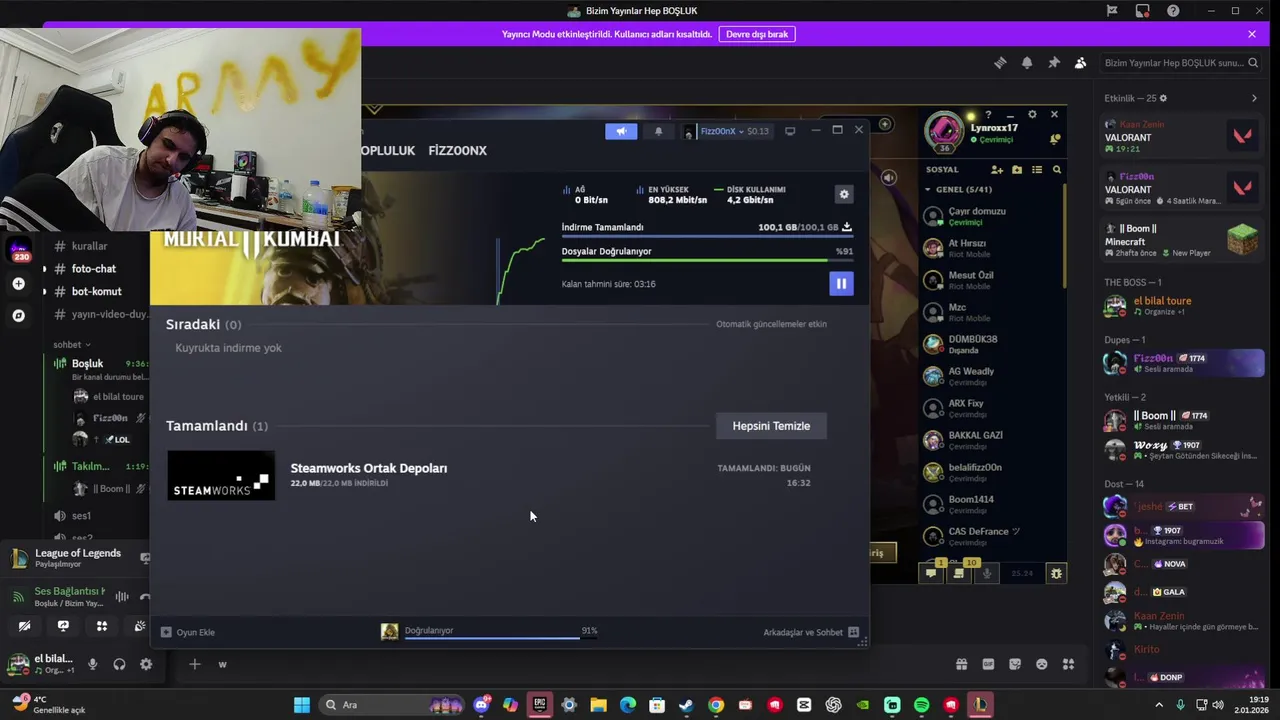Viewport: 1280px width, 720px height.
Task: Toggle Discord camera off button
Action: [25, 626]
